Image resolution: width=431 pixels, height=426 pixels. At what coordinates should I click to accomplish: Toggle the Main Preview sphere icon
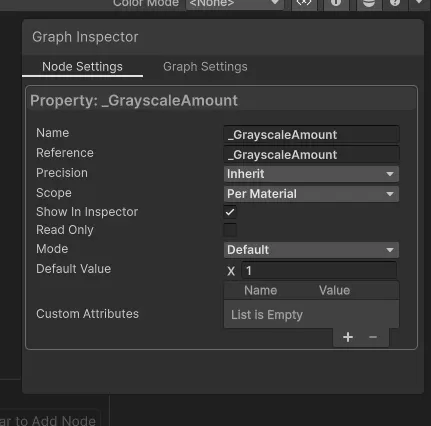coord(369,3)
